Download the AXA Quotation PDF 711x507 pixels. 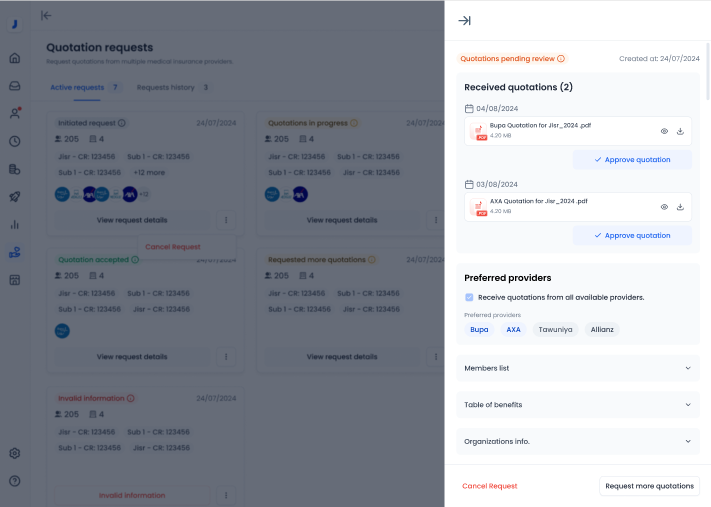coord(680,207)
